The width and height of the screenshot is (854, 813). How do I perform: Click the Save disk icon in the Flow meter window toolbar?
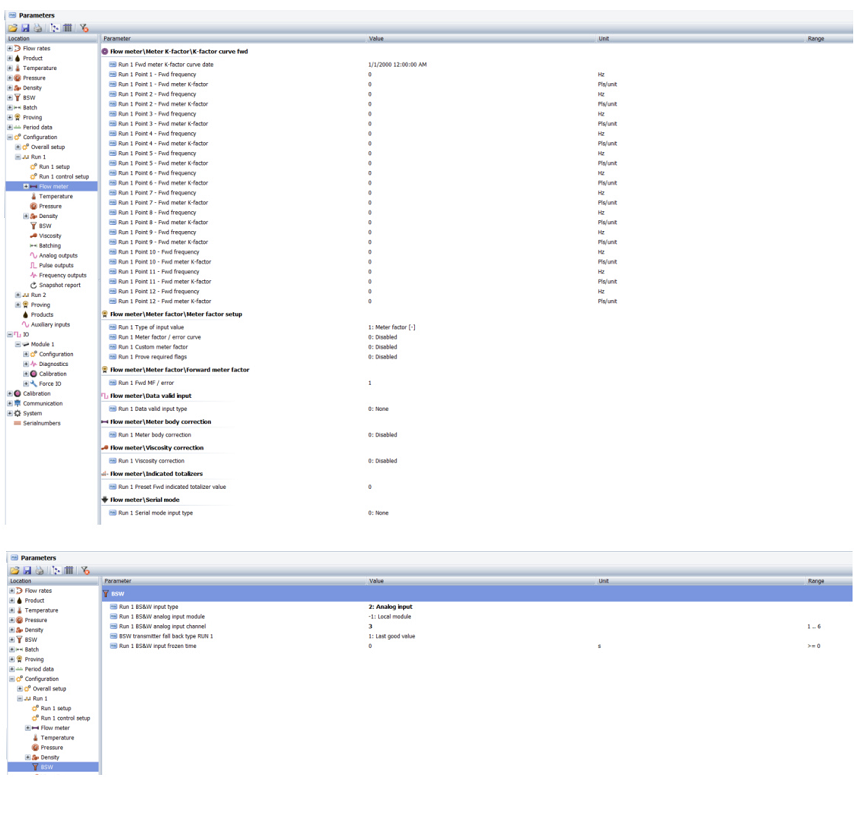(x=25, y=28)
